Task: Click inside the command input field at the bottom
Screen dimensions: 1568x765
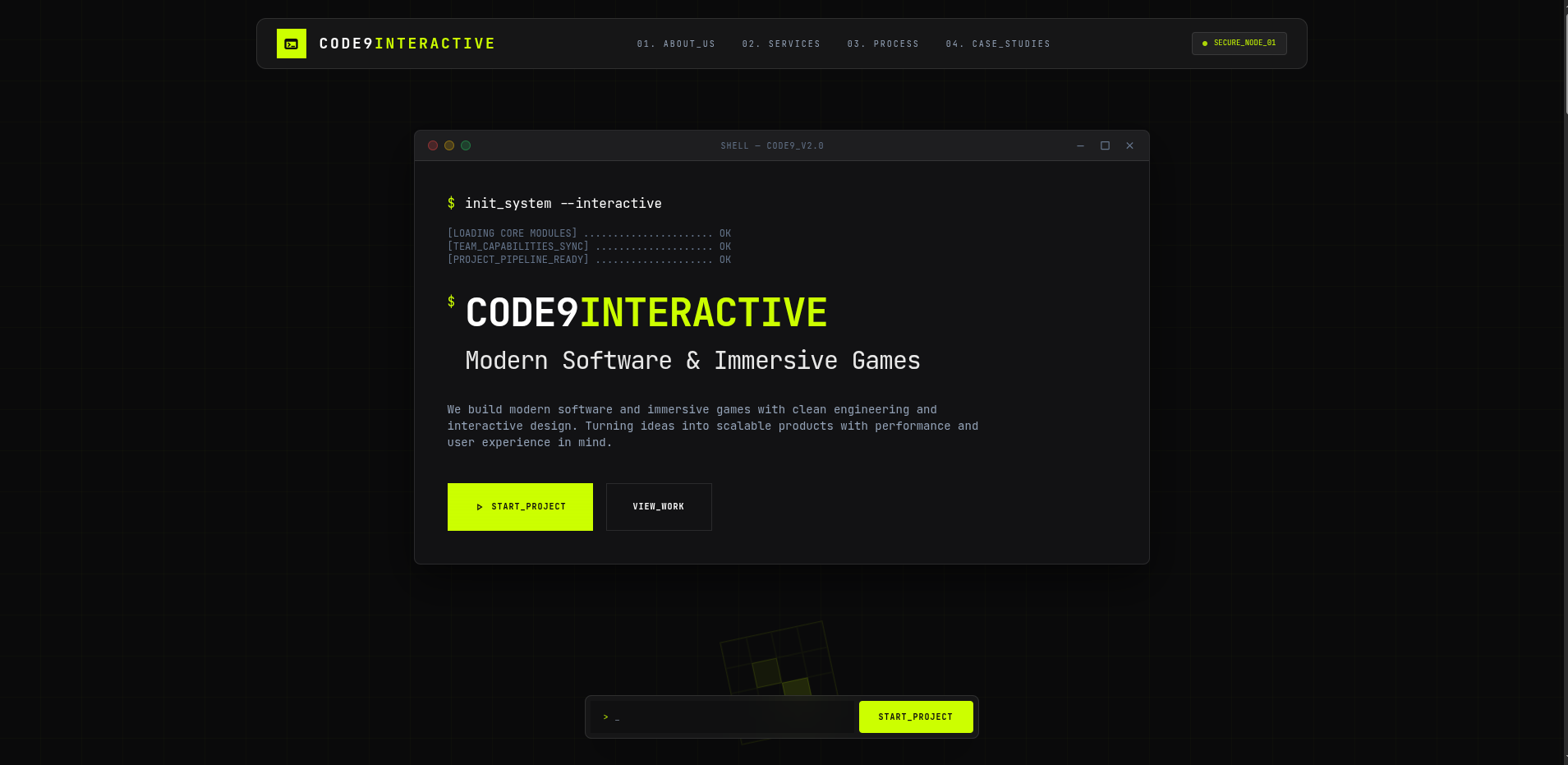Action: pos(723,717)
